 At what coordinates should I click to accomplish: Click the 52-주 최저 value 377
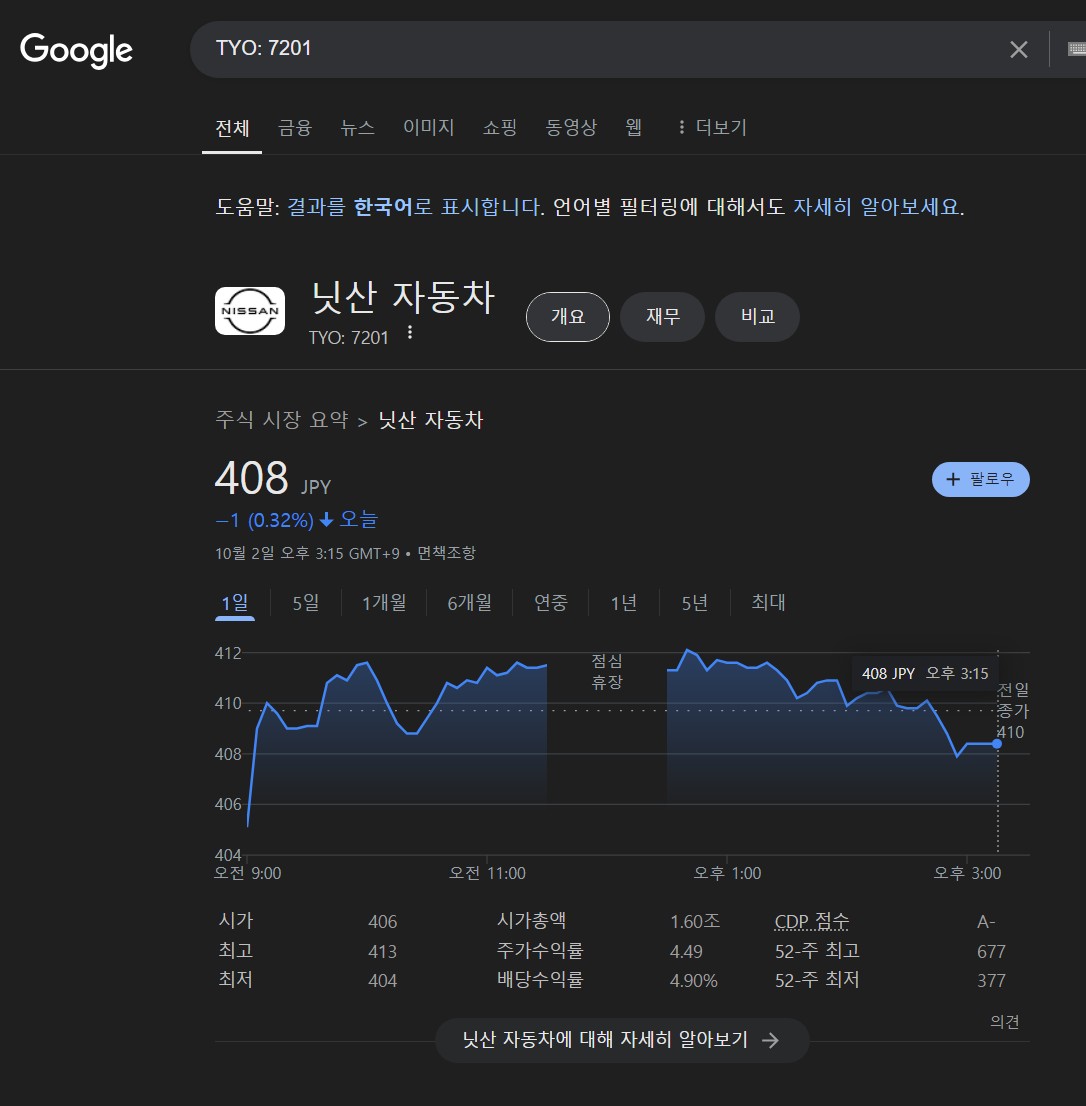click(991, 980)
